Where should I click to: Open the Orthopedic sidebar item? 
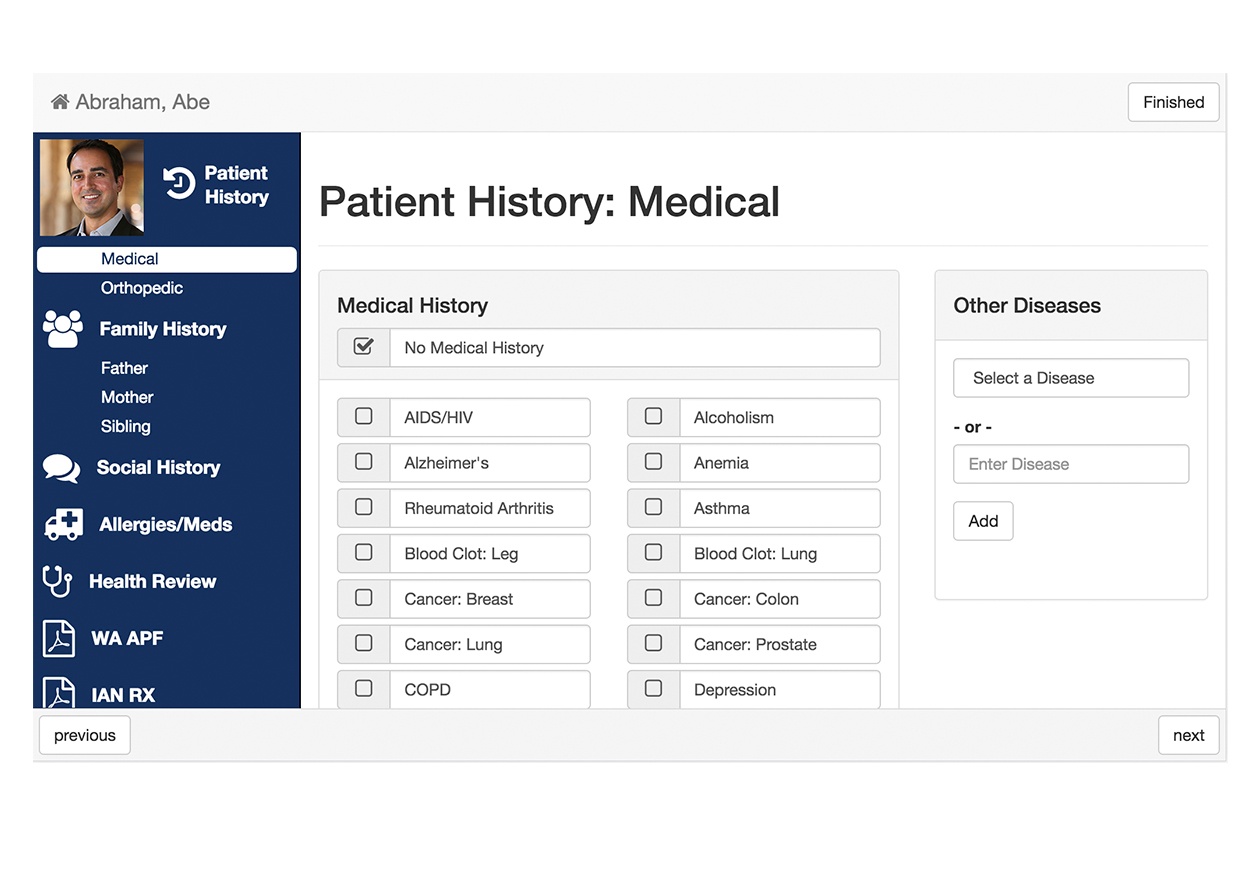click(x=142, y=288)
